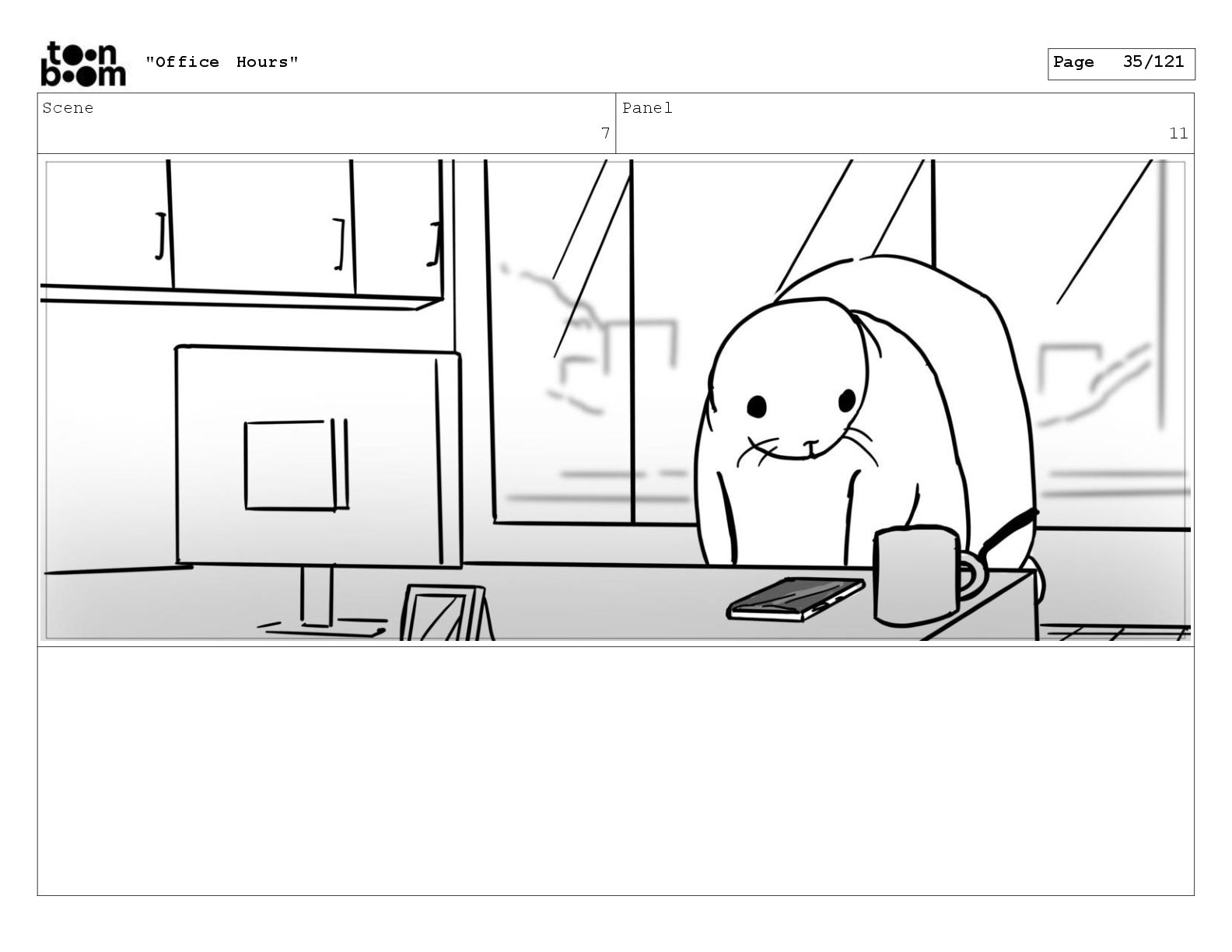Click the empty notes box below the panel
Viewport: 1232px width, 952px height.
[x=615, y=771]
